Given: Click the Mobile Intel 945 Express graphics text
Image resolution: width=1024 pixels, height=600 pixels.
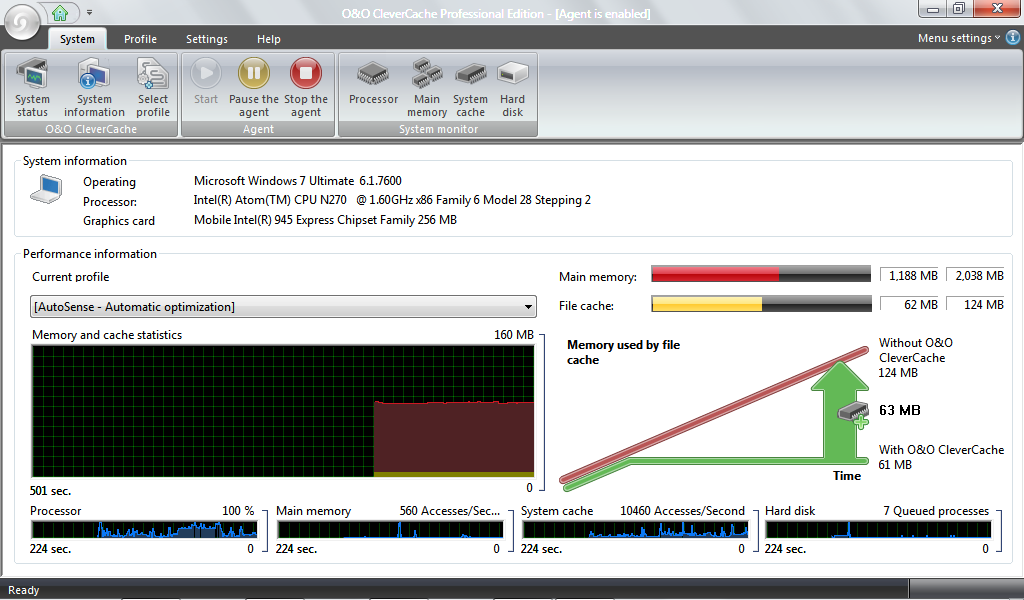Looking at the screenshot, I should tap(325, 220).
